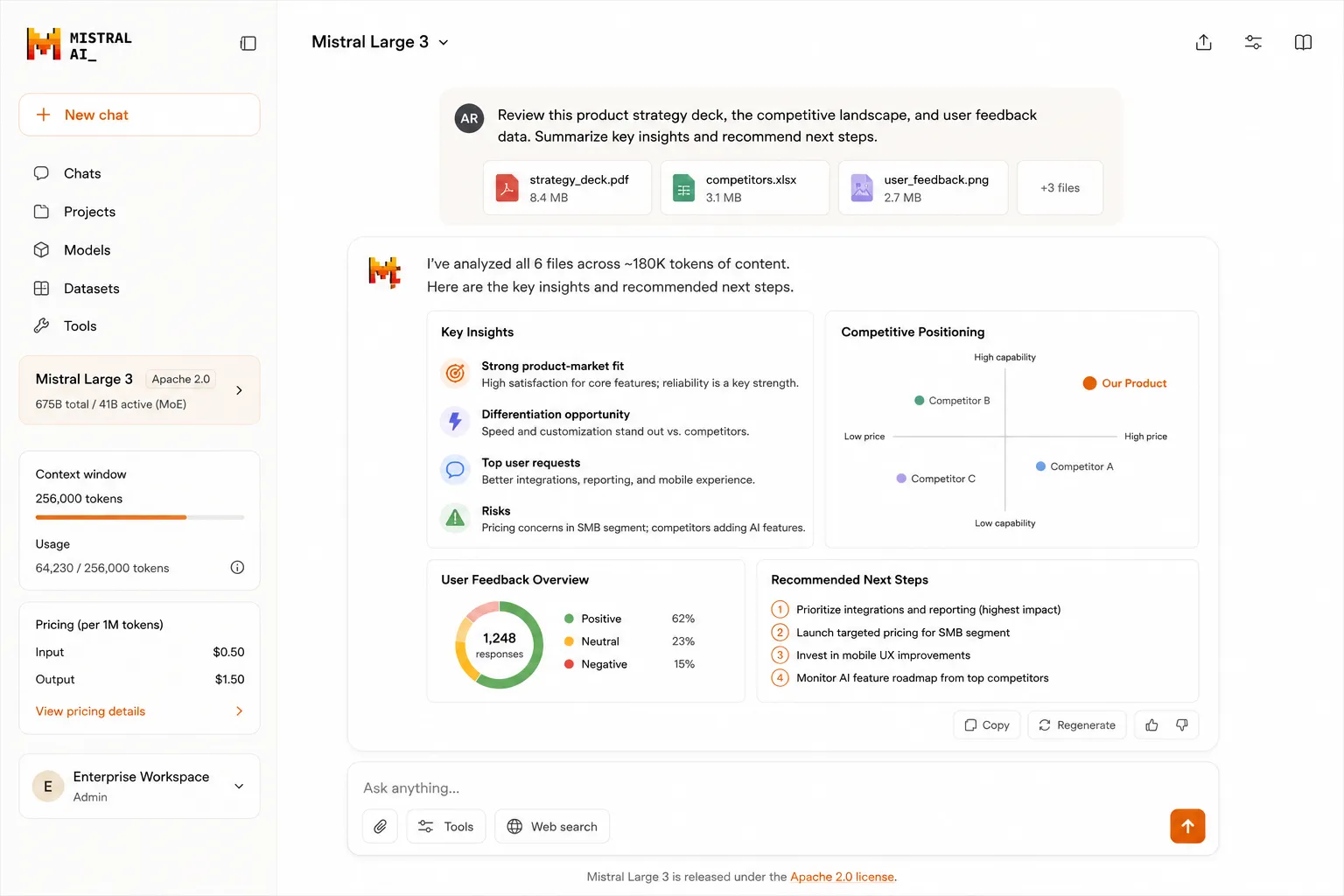
Task: Click the Apache 2.0 badge on model card
Action: click(x=181, y=379)
